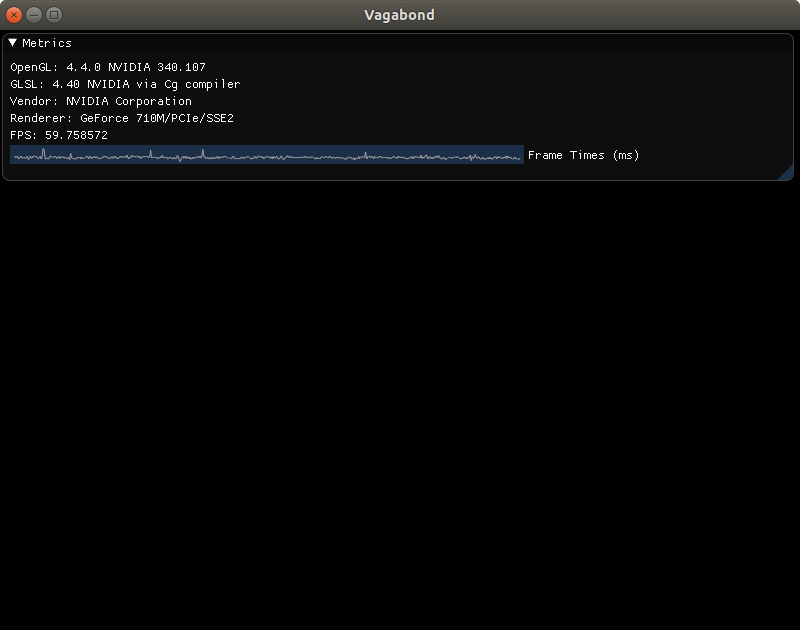Click the frame times plot graph
Image resolution: width=800 pixels, height=630 pixels.
[267, 155]
